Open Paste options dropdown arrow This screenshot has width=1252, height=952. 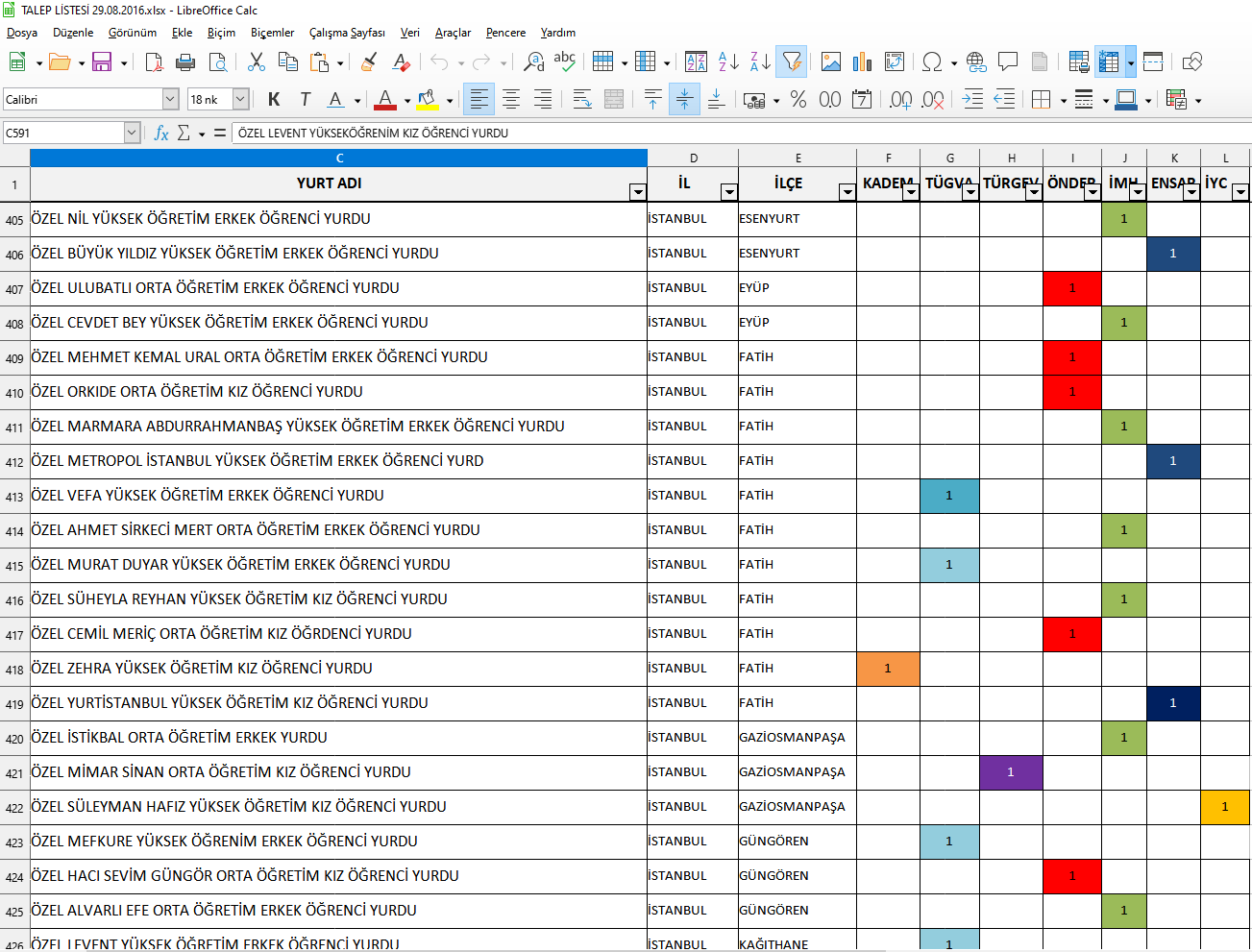pos(340,63)
